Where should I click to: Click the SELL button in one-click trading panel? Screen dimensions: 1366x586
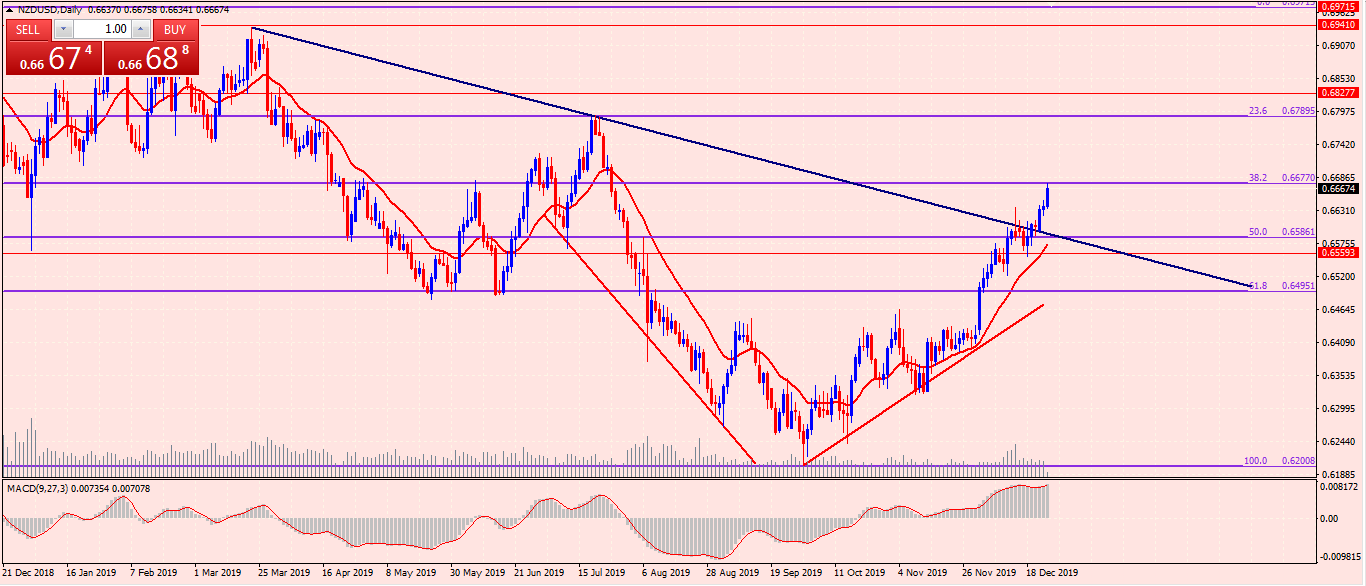27,29
